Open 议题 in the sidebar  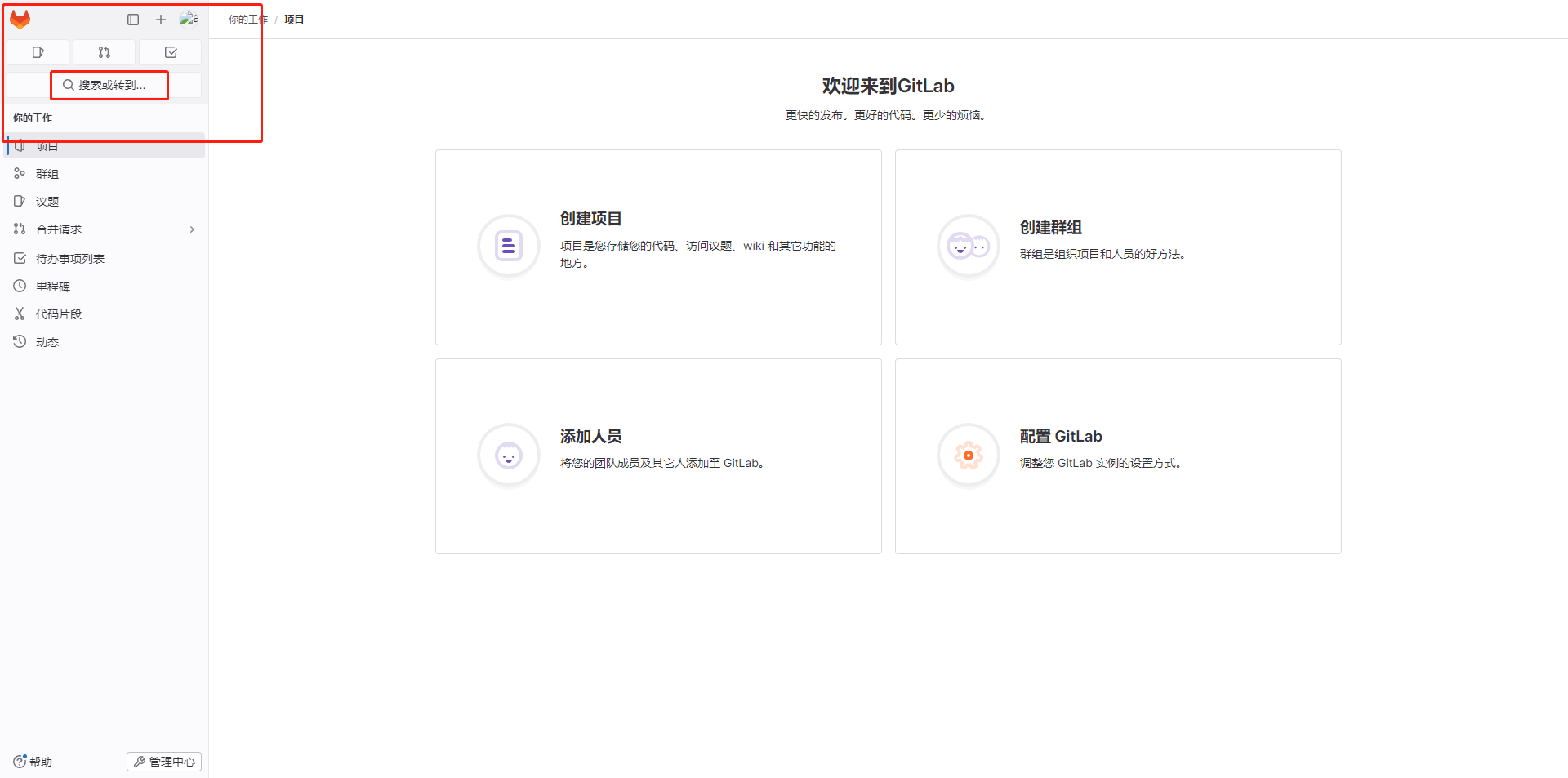pyautogui.click(x=105, y=202)
